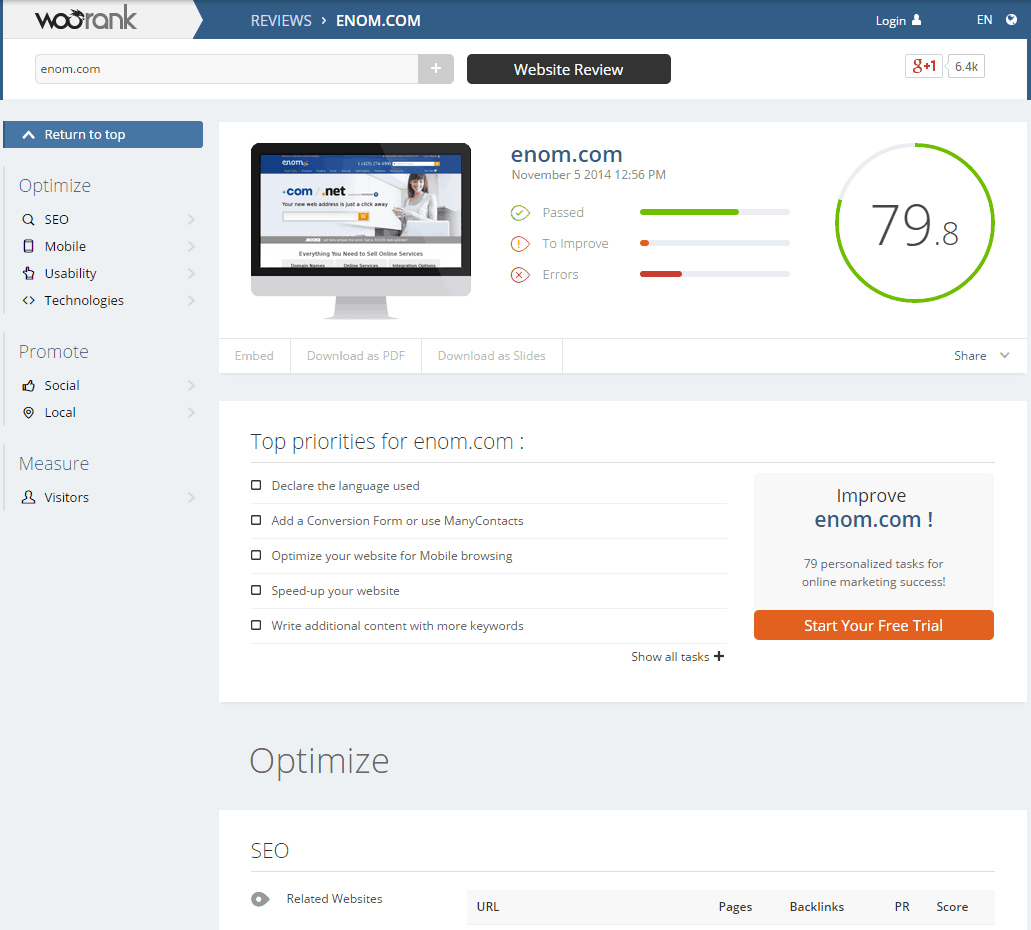Click the up-arrow icon on Return to top

point(28,134)
